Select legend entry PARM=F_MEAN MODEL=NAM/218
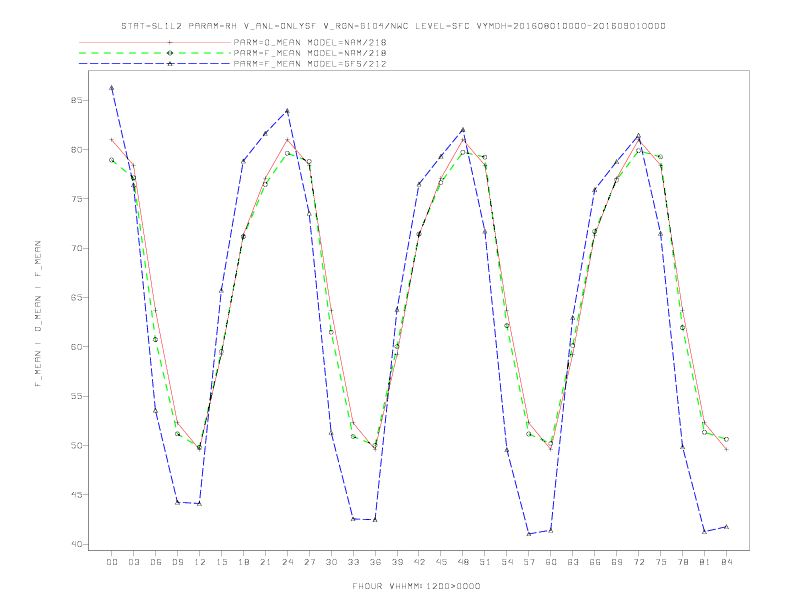This screenshot has height=612, width=792. tap(310, 53)
